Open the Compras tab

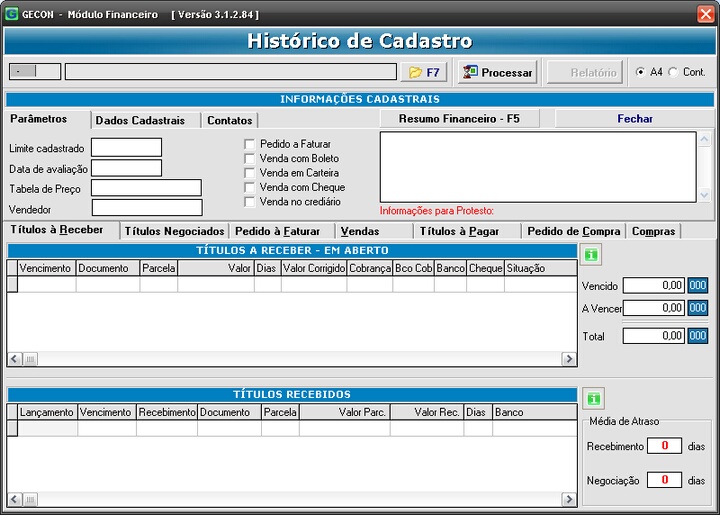pos(653,231)
